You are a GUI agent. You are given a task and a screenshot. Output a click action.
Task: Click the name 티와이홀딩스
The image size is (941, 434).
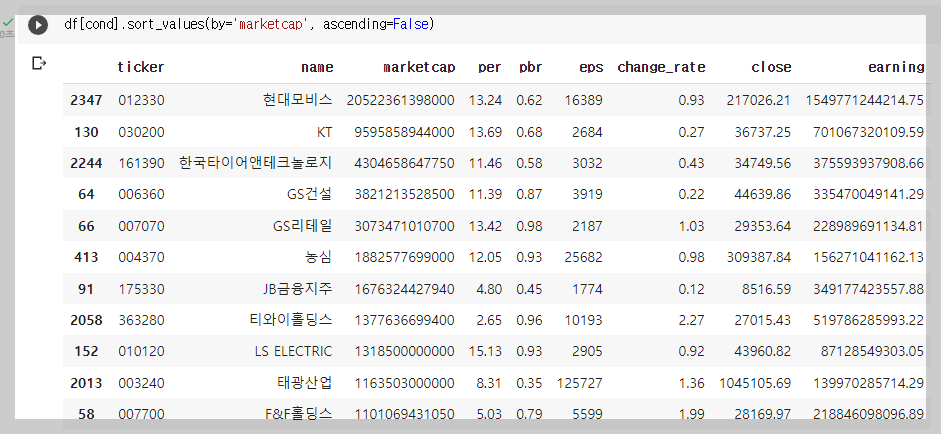pos(290,320)
